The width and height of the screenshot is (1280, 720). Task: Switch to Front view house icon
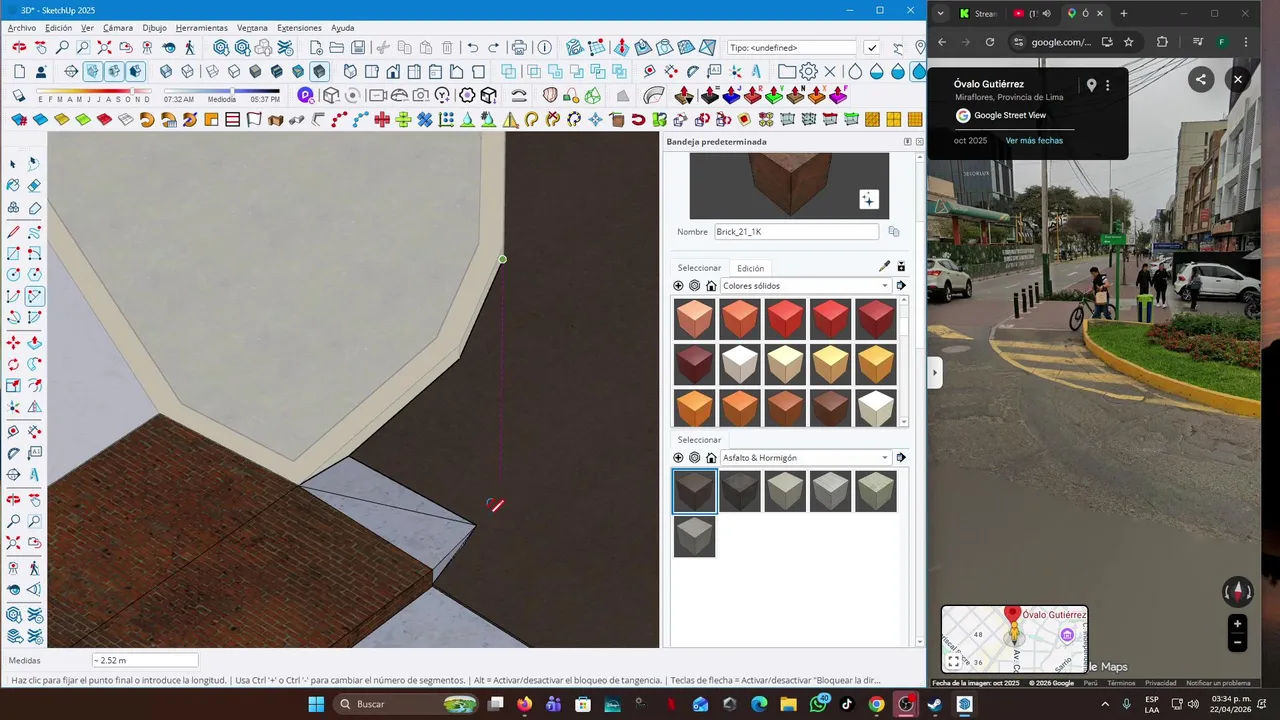coord(392,71)
